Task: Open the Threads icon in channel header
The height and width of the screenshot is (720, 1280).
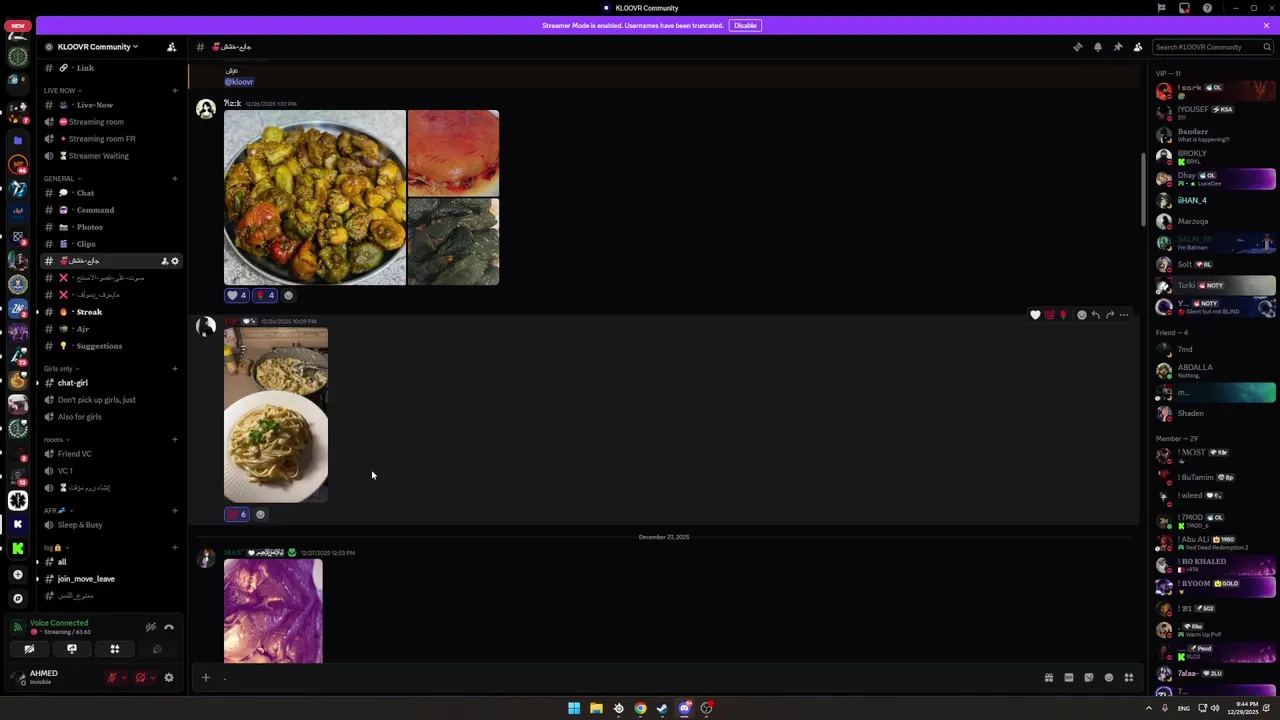Action: point(1077,47)
